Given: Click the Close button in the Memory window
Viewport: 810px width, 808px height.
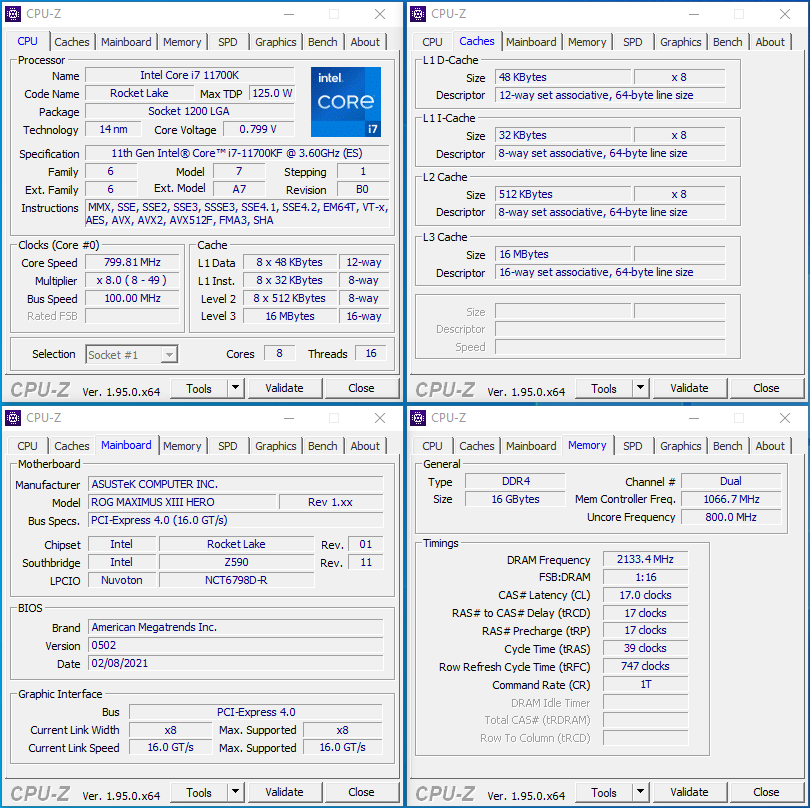Looking at the screenshot, I should [x=767, y=793].
